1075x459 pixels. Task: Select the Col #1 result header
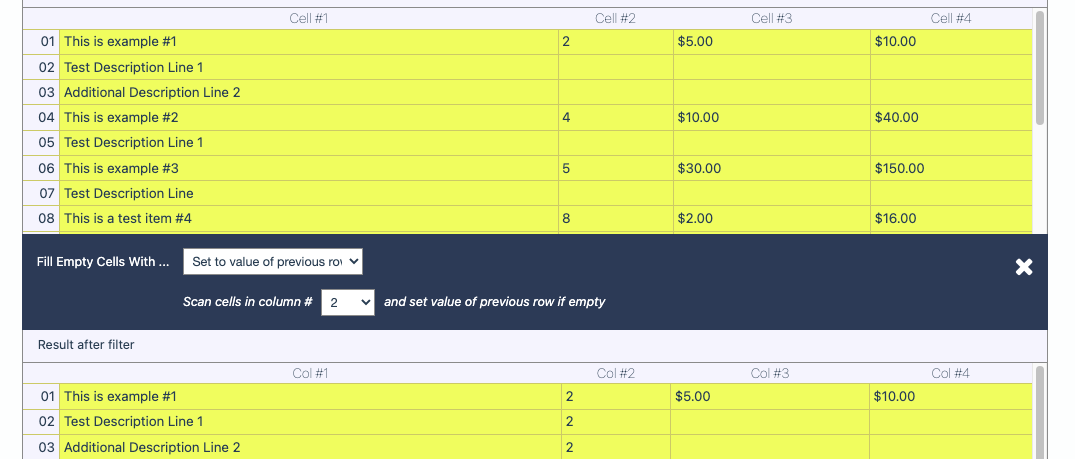click(311, 373)
